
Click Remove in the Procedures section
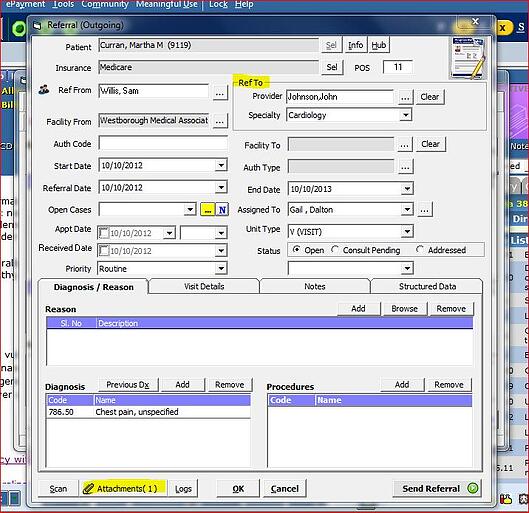pyautogui.click(x=449, y=384)
